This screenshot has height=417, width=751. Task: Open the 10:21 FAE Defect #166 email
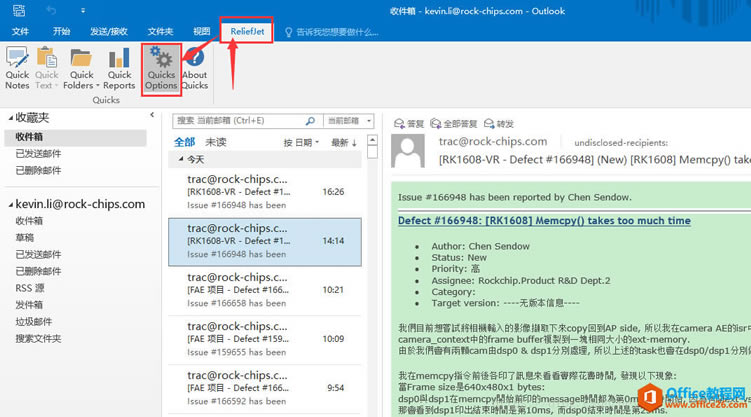pos(265,290)
